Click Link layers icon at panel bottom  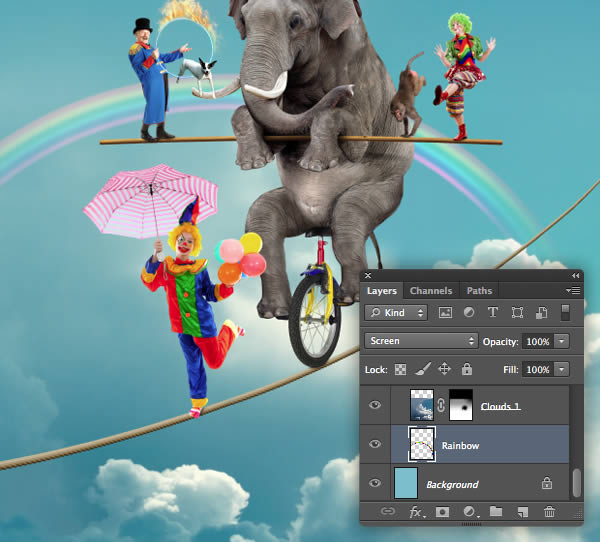[x=388, y=511]
